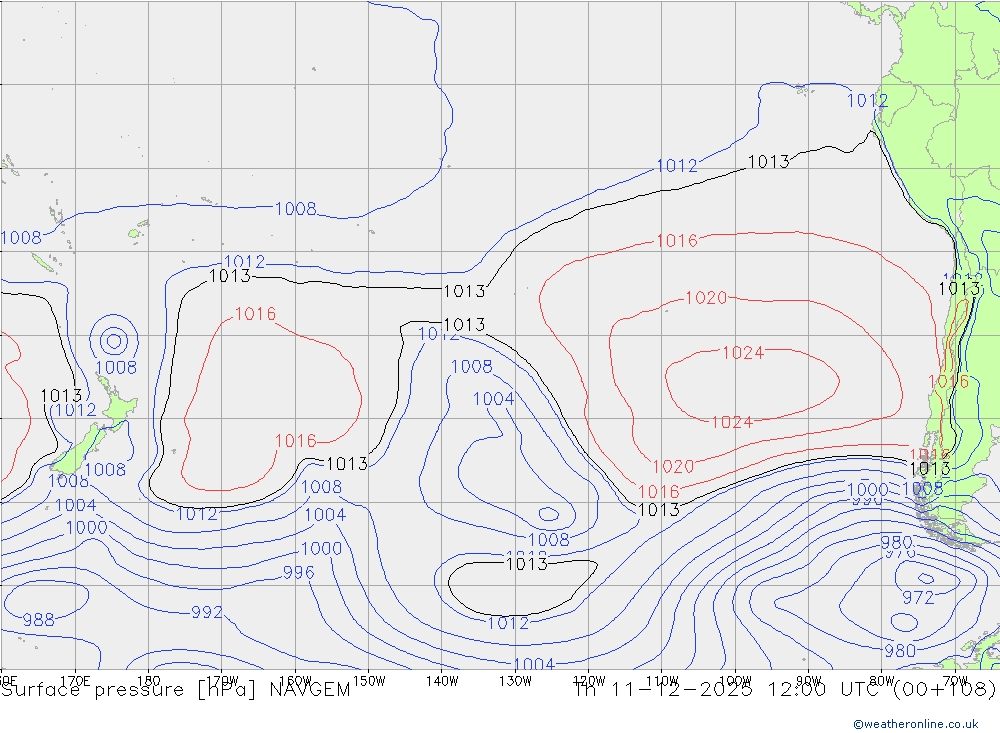Click the 980 label at the bottom near 80W
Viewport: 1000px width, 733px height.
(900, 651)
